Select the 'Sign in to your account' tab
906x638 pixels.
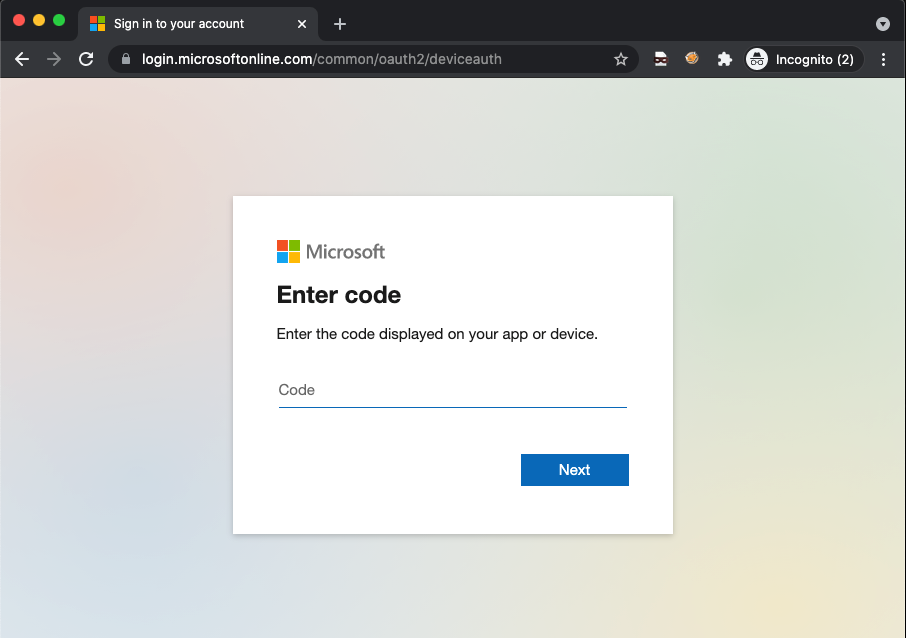(x=180, y=23)
